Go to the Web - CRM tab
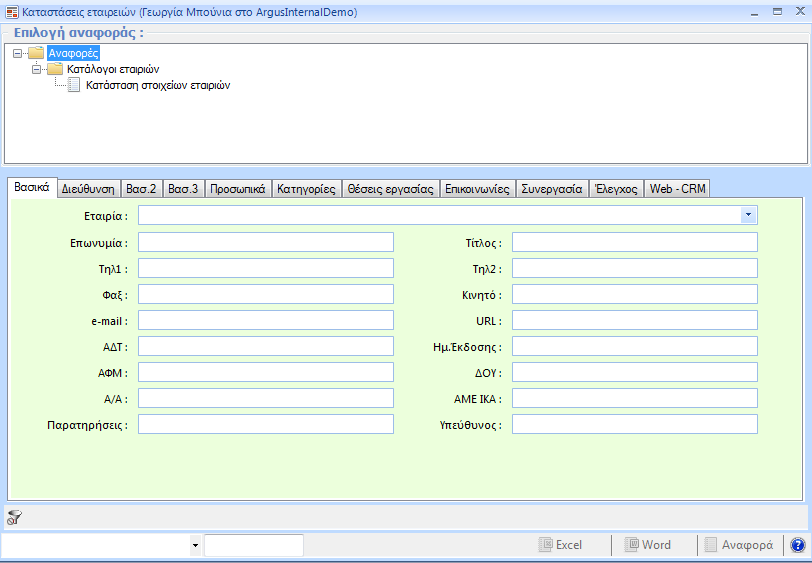 pyautogui.click(x=677, y=188)
